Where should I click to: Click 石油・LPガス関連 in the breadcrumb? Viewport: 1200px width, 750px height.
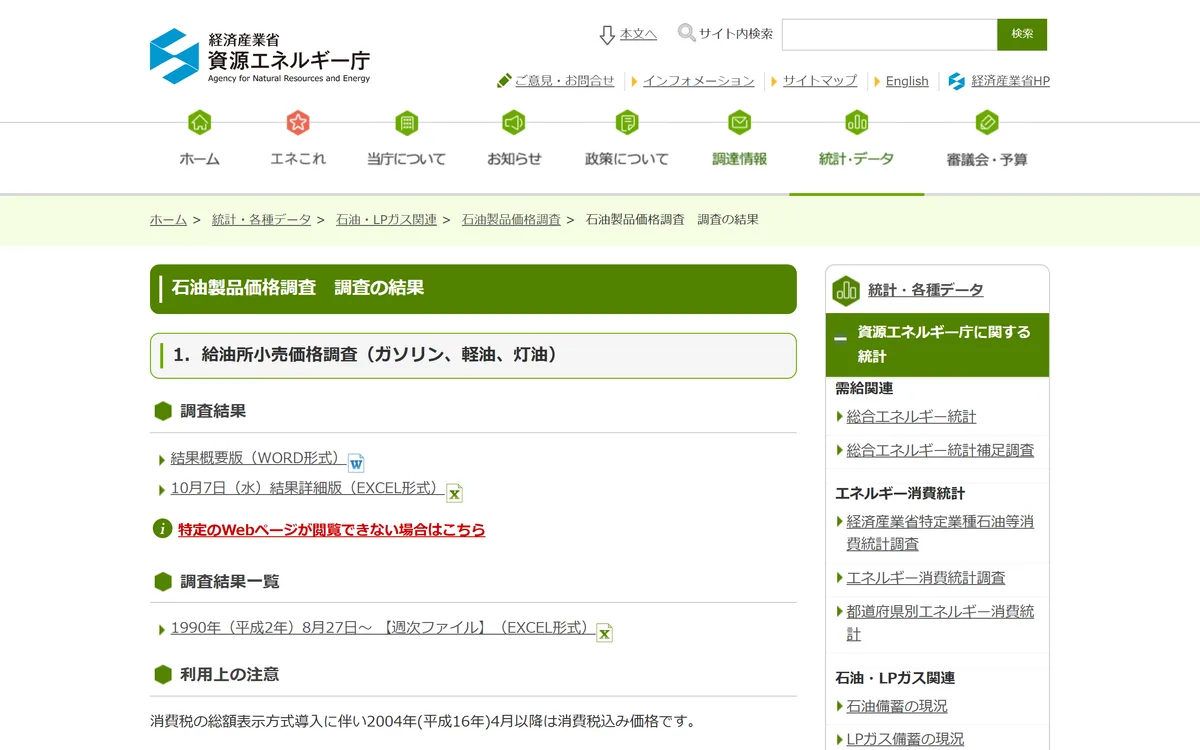click(x=386, y=219)
